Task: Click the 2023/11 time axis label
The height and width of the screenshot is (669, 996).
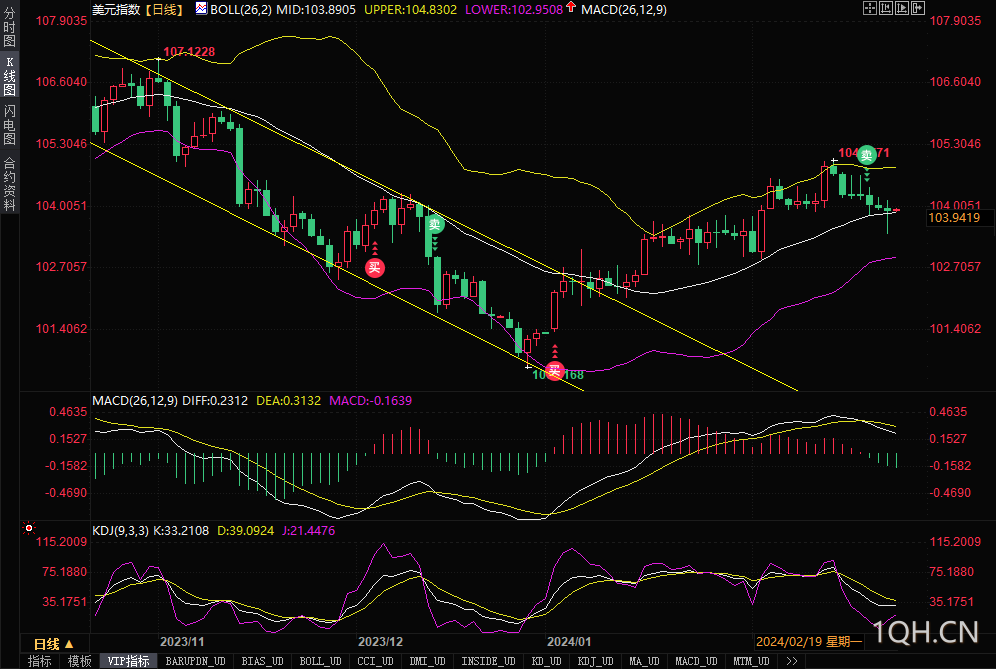Action: click(x=182, y=642)
